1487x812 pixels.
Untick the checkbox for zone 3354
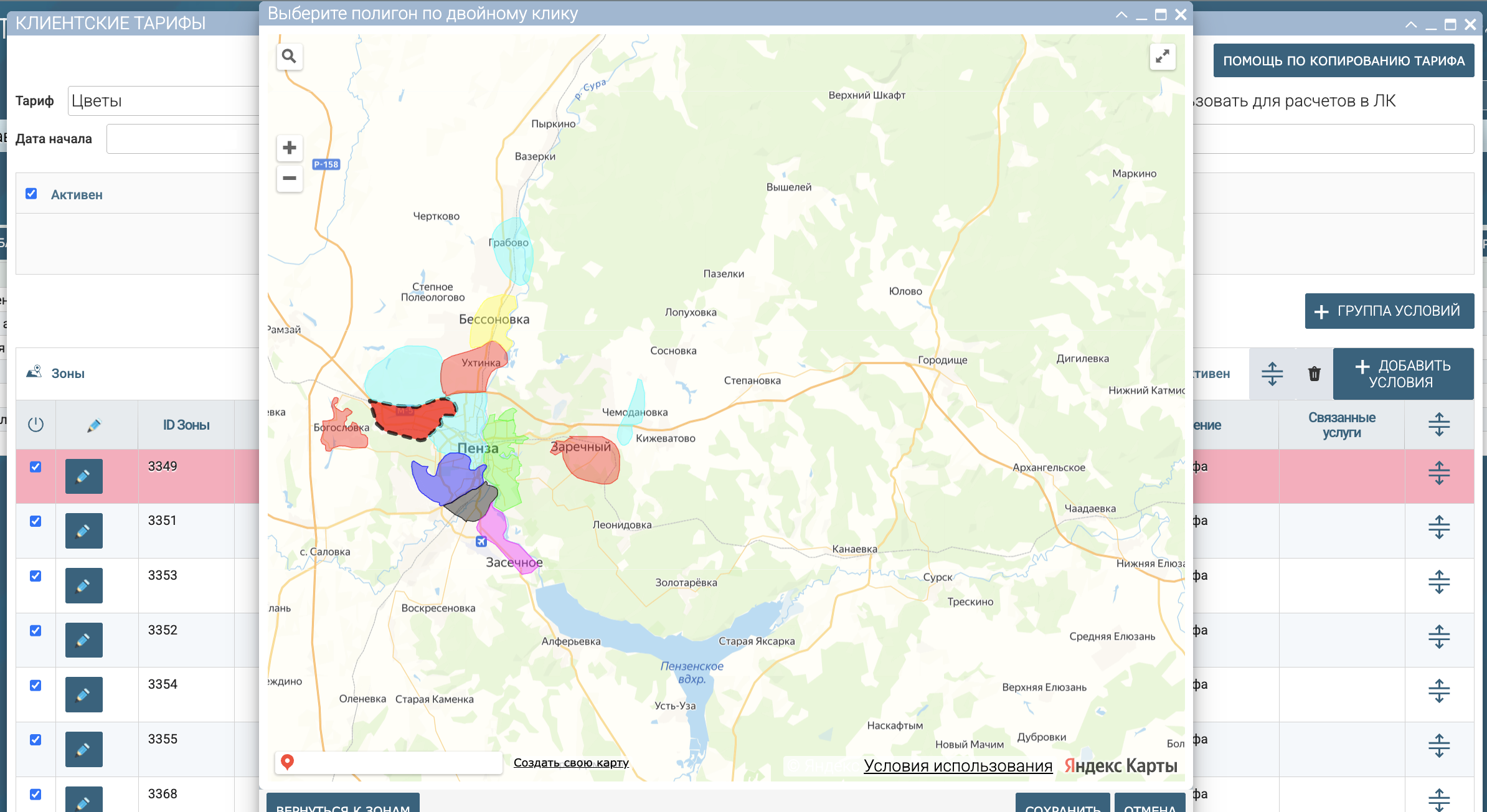coord(35,685)
